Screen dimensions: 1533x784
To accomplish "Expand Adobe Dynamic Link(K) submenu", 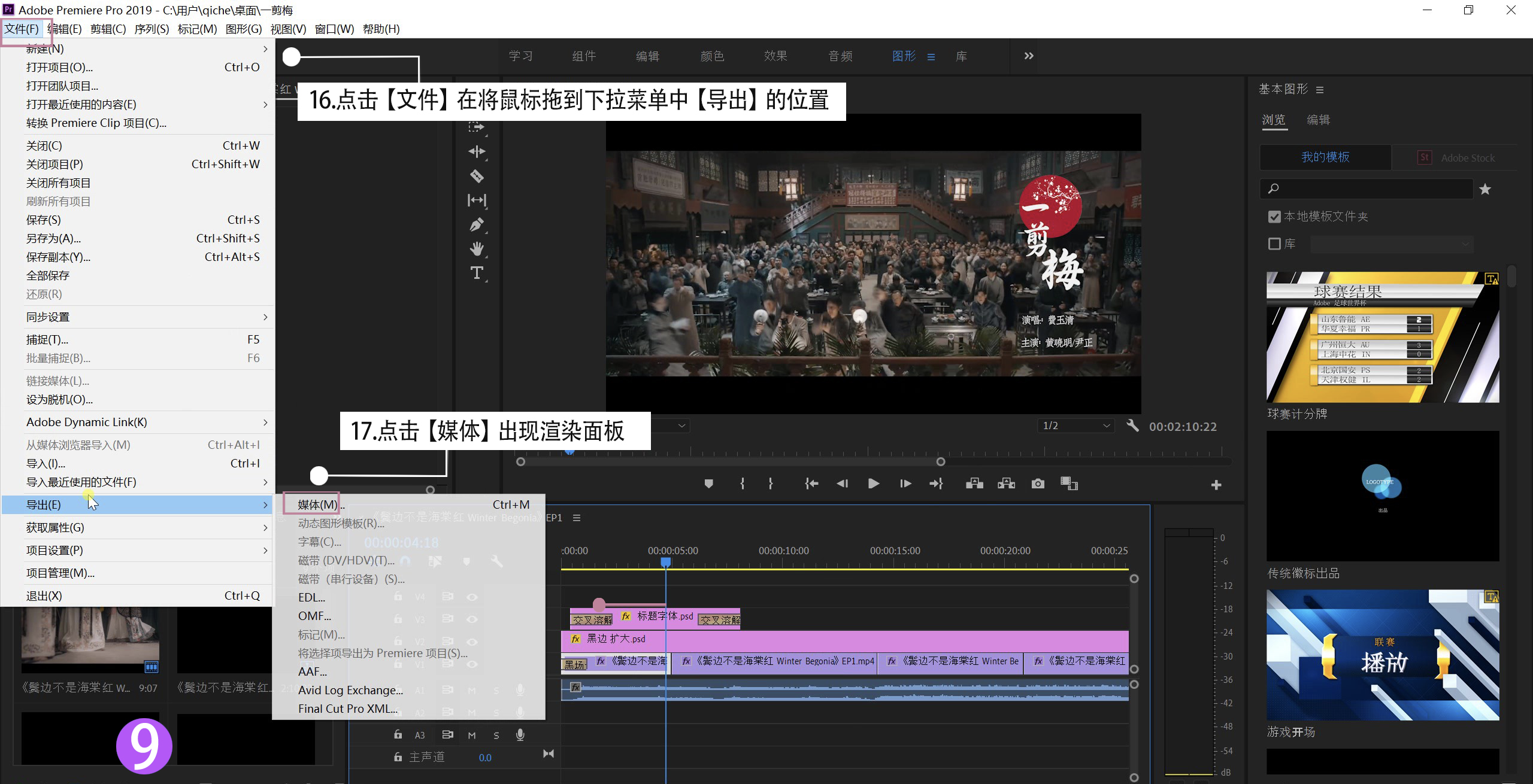I will click(137, 423).
